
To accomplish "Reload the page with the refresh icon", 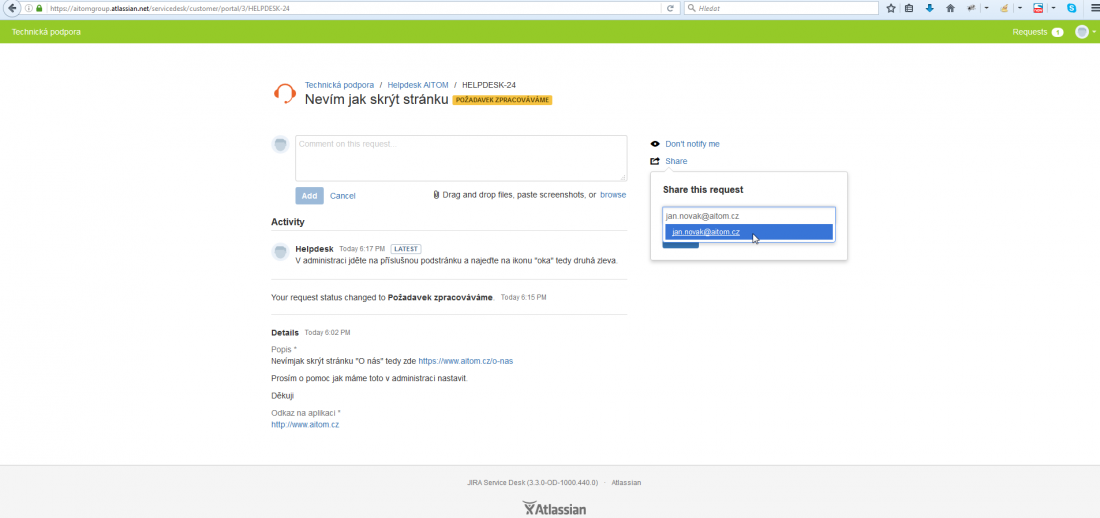I will click(670, 8).
